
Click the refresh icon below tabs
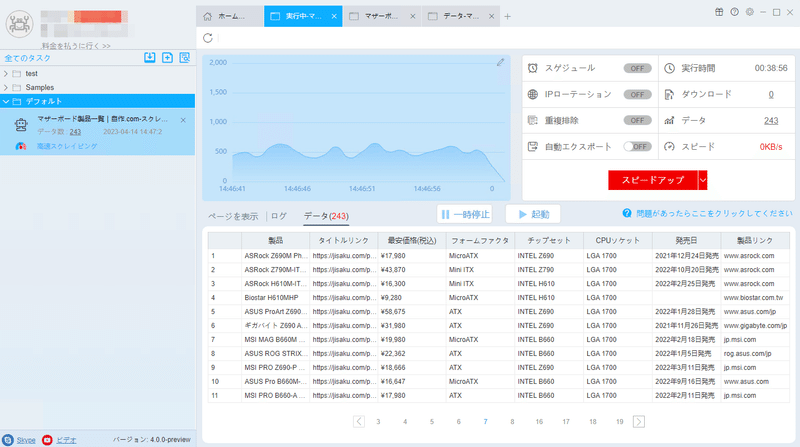coord(208,38)
